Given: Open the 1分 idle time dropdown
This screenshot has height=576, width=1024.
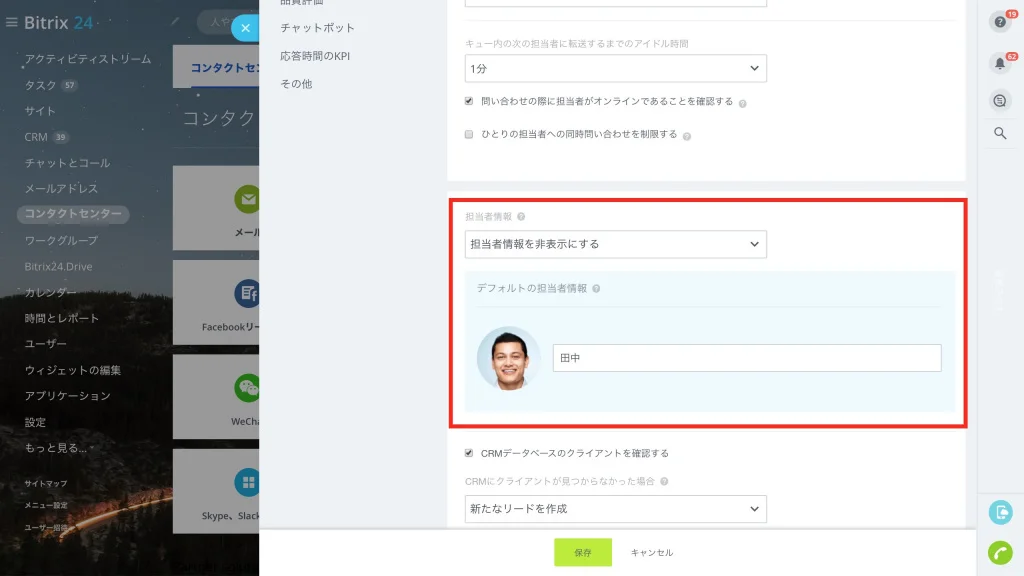Looking at the screenshot, I should click(x=615, y=69).
